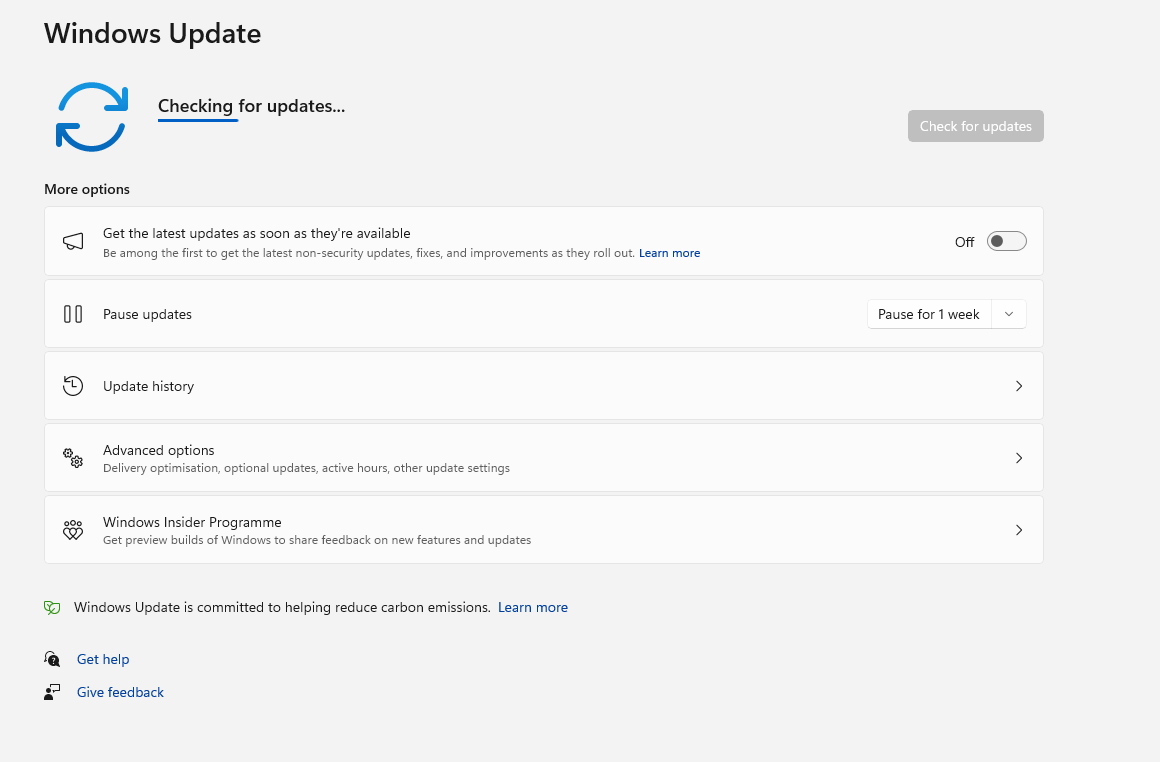The width and height of the screenshot is (1160, 762).
Task: Enable the get latest updates toggle
Action: click(x=1006, y=241)
